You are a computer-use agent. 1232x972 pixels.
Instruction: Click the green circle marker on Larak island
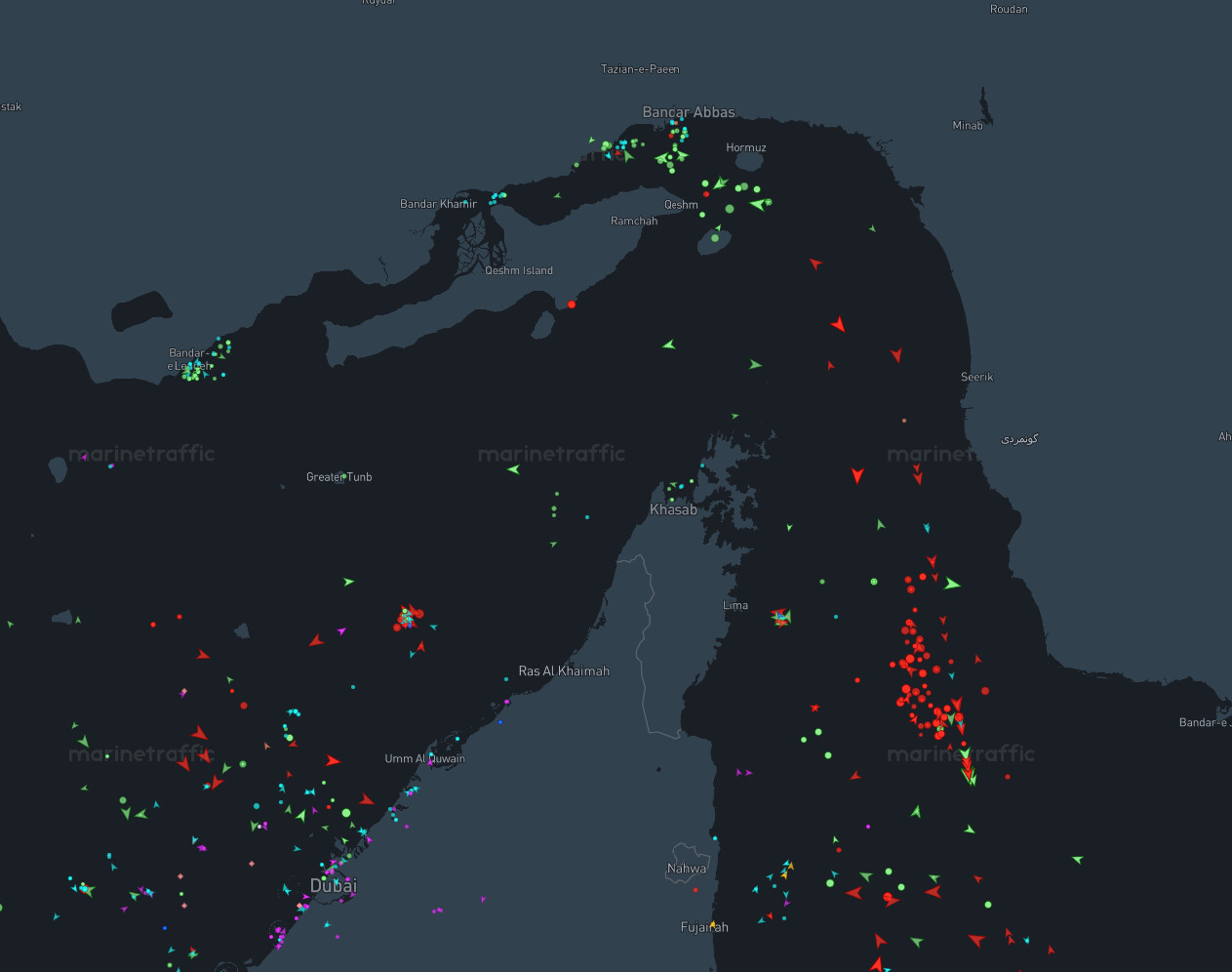click(715, 238)
